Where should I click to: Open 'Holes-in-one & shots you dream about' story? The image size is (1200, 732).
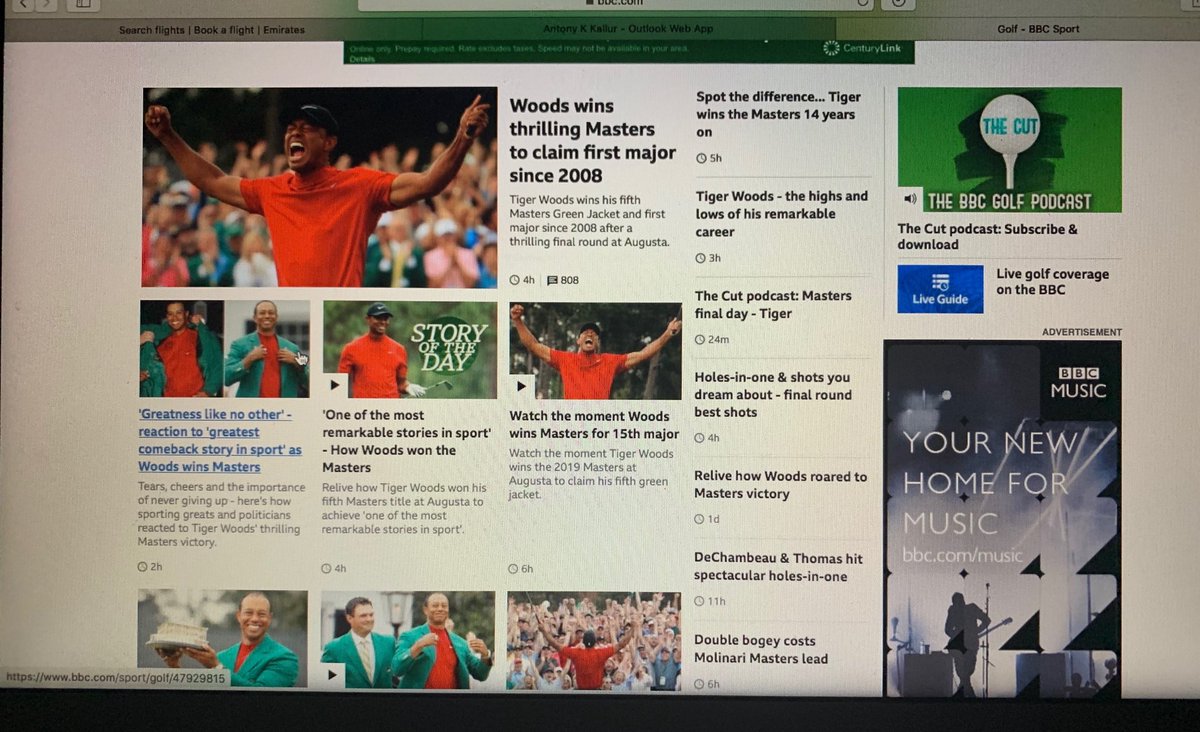[773, 395]
